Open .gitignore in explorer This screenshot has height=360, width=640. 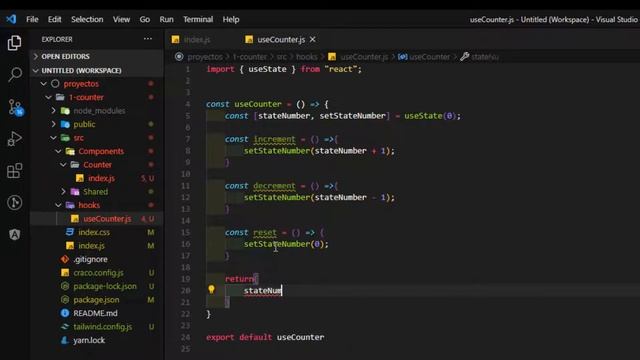pos(91,259)
